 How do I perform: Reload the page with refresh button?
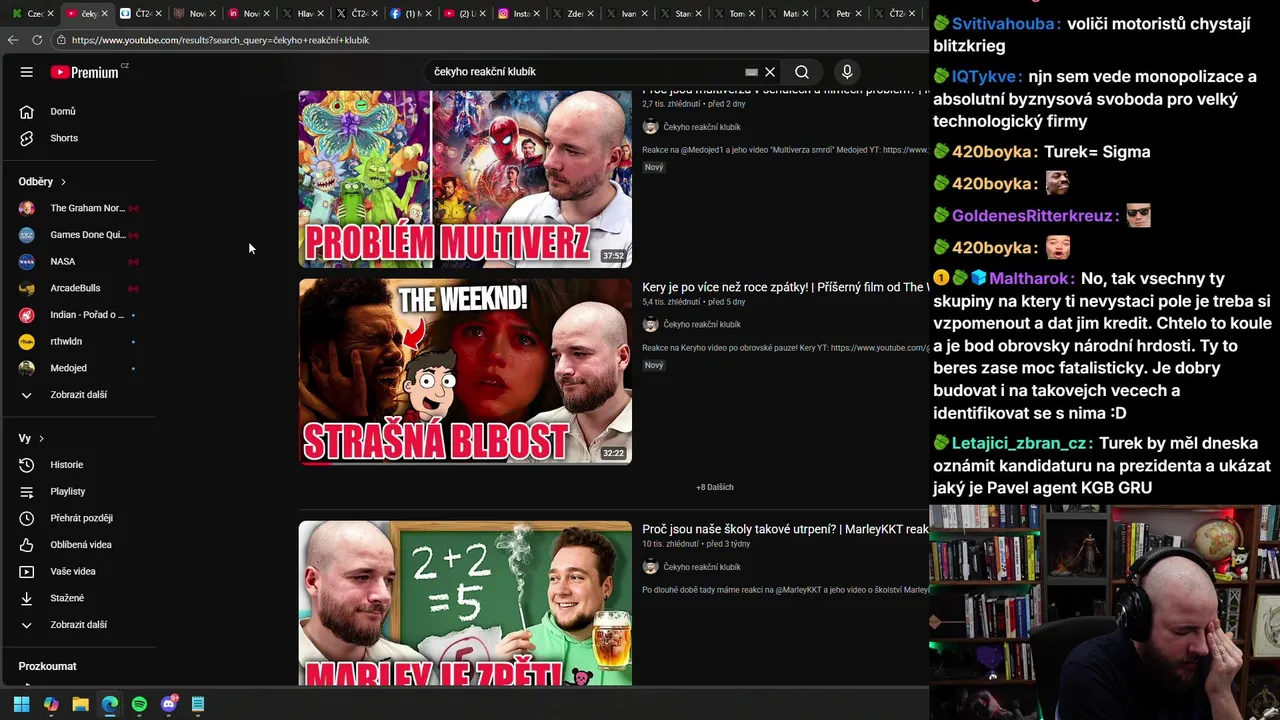point(37,40)
